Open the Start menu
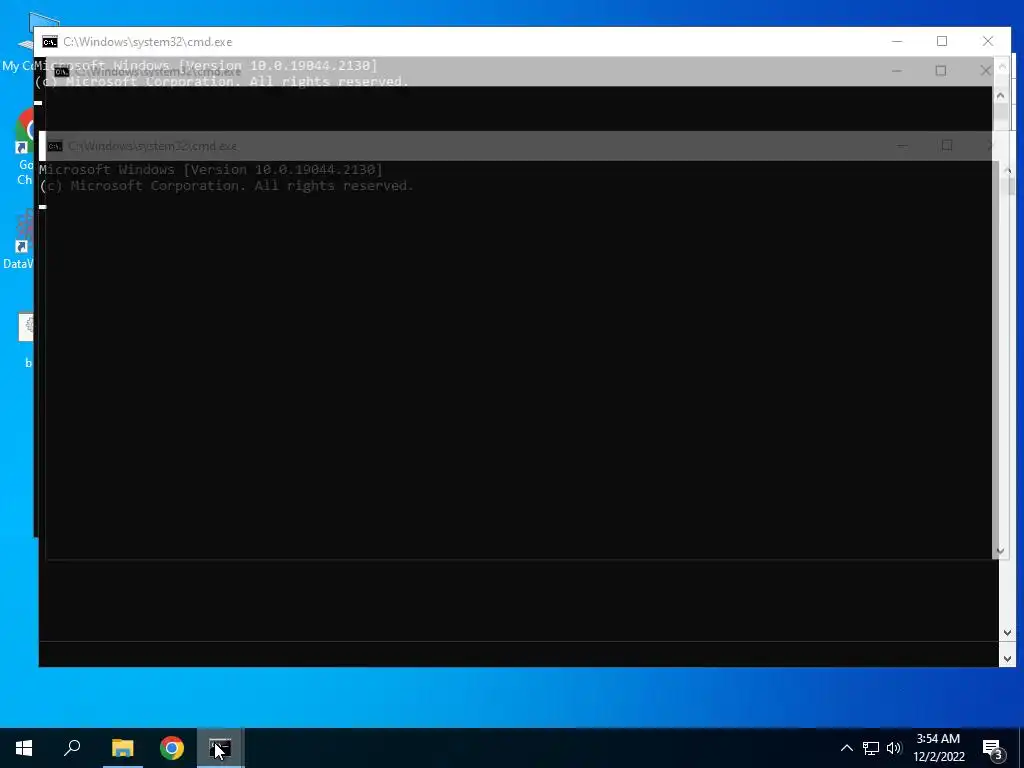 (24, 748)
